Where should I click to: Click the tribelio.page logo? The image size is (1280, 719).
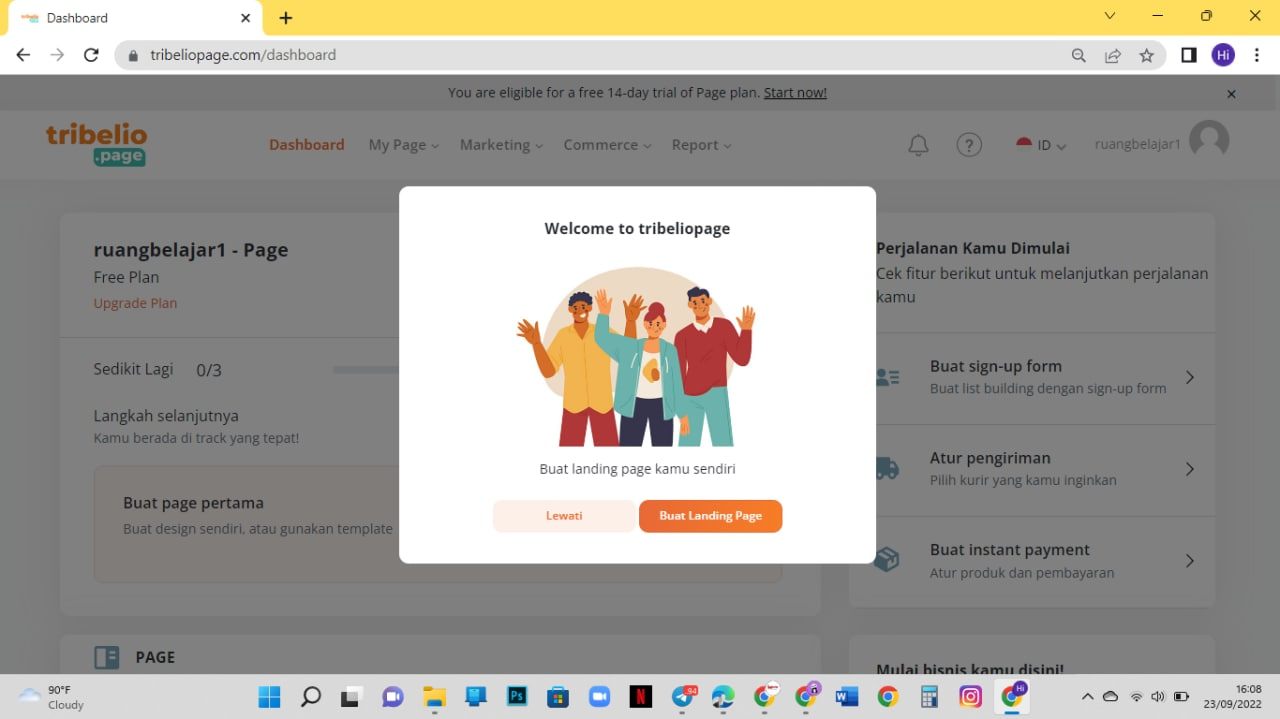[x=96, y=144]
